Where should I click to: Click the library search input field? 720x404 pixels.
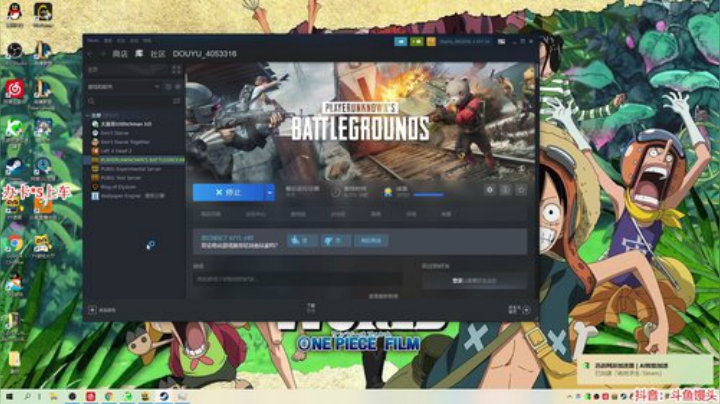click(x=133, y=101)
